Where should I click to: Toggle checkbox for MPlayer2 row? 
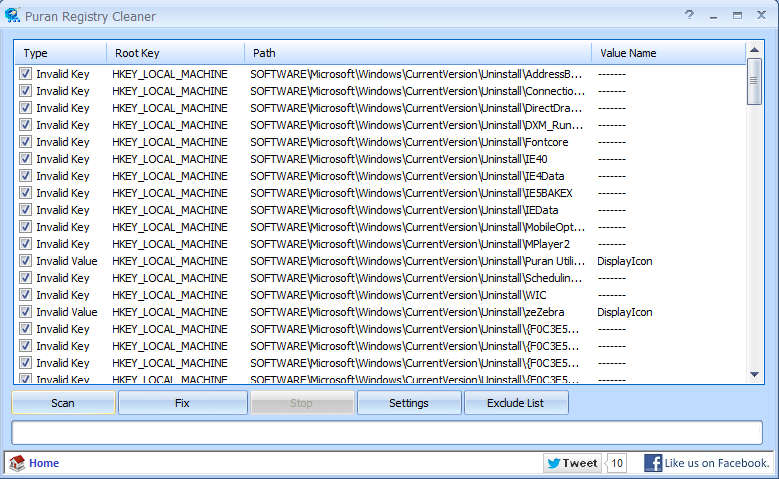(x=25, y=244)
